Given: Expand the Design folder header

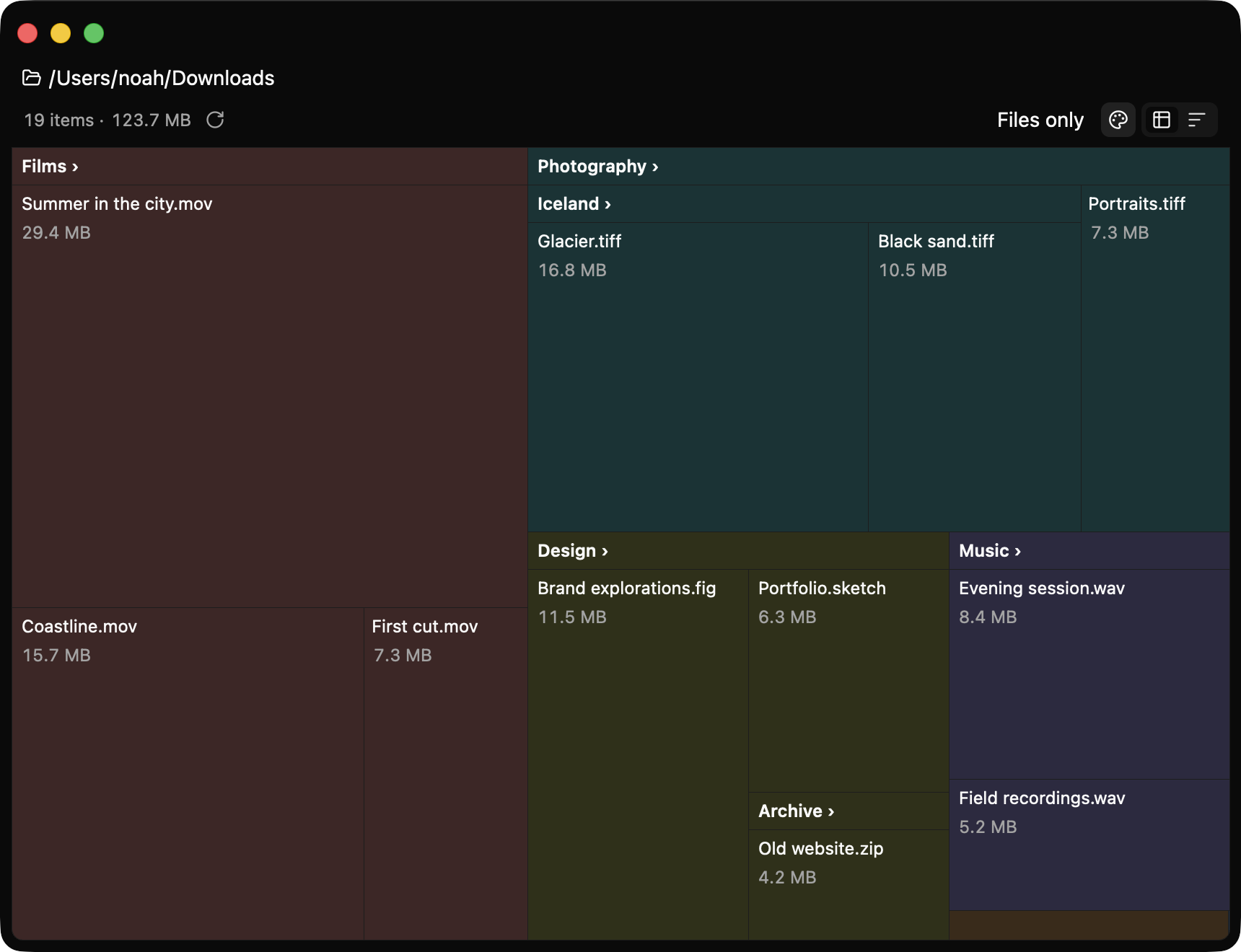Looking at the screenshot, I should (738, 551).
